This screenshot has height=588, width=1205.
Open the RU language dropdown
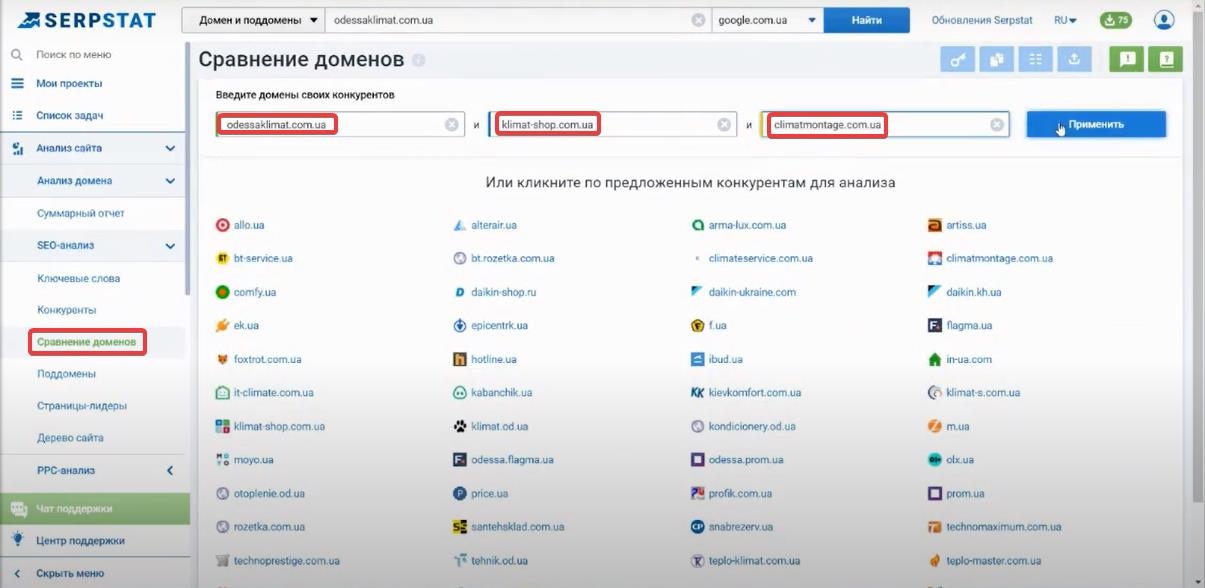coord(1065,20)
